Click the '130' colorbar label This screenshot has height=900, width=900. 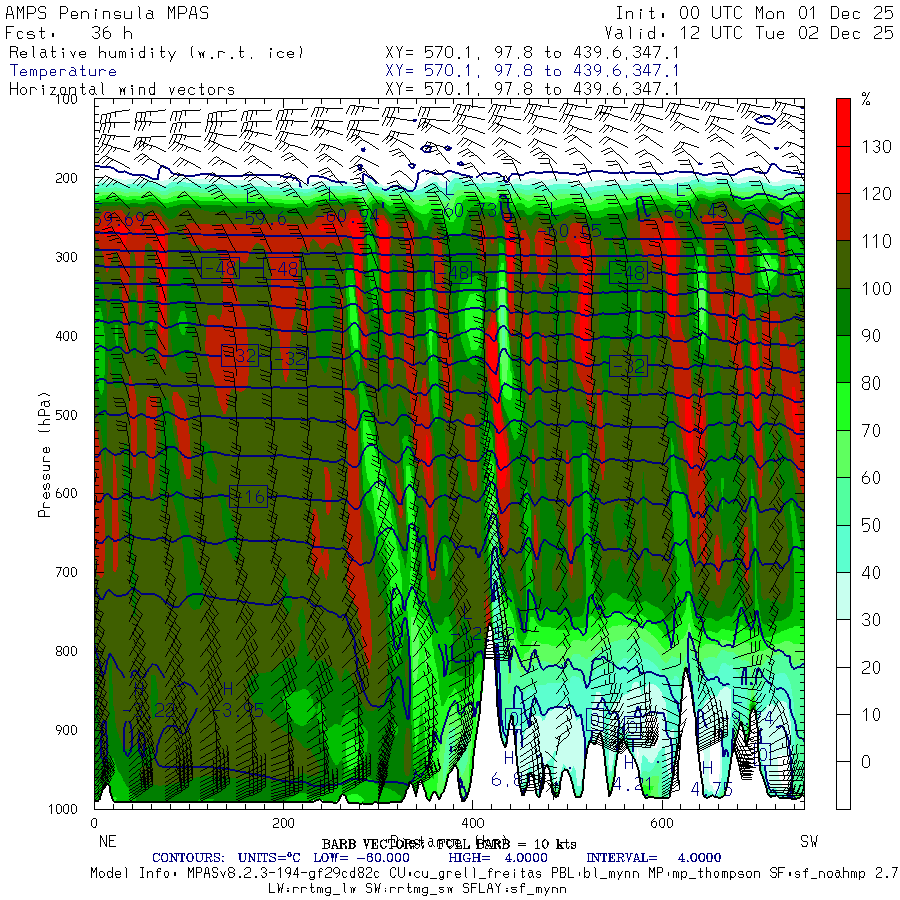click(876, 146)
